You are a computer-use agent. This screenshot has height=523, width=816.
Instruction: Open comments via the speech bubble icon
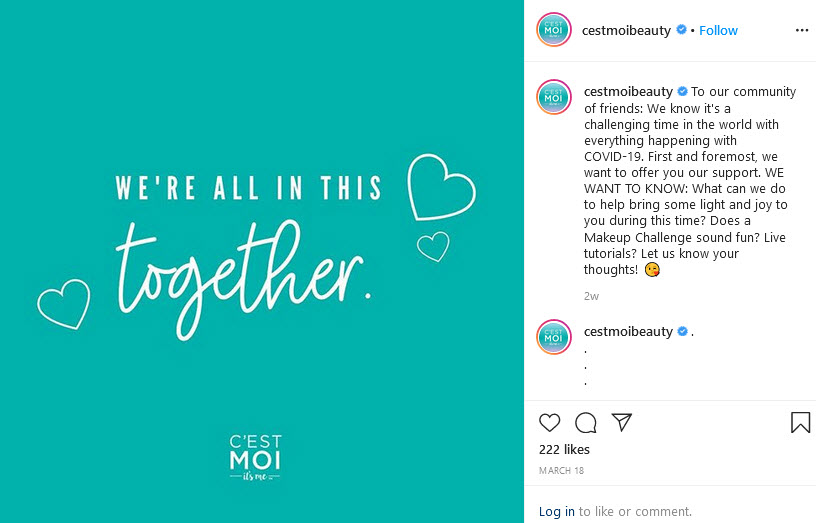[x=585, y=423]
